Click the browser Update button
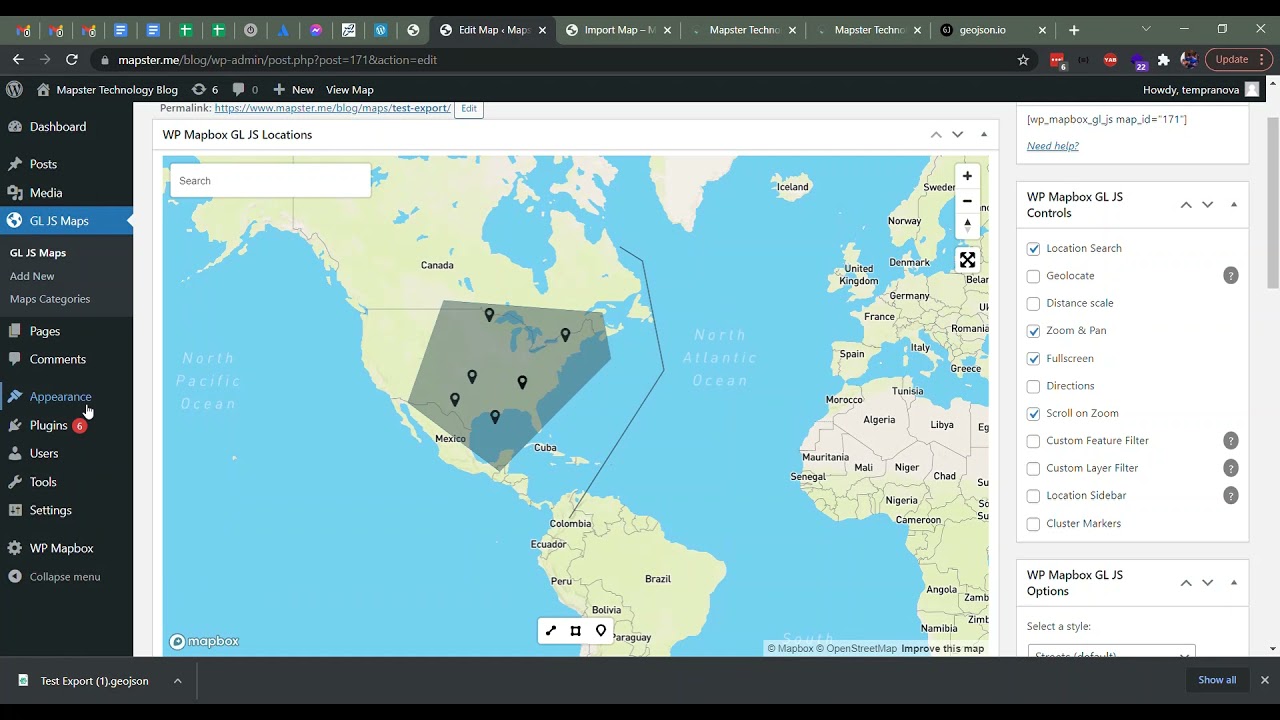The width and height of the screenshot is (1280, 720). point(1239,60)
